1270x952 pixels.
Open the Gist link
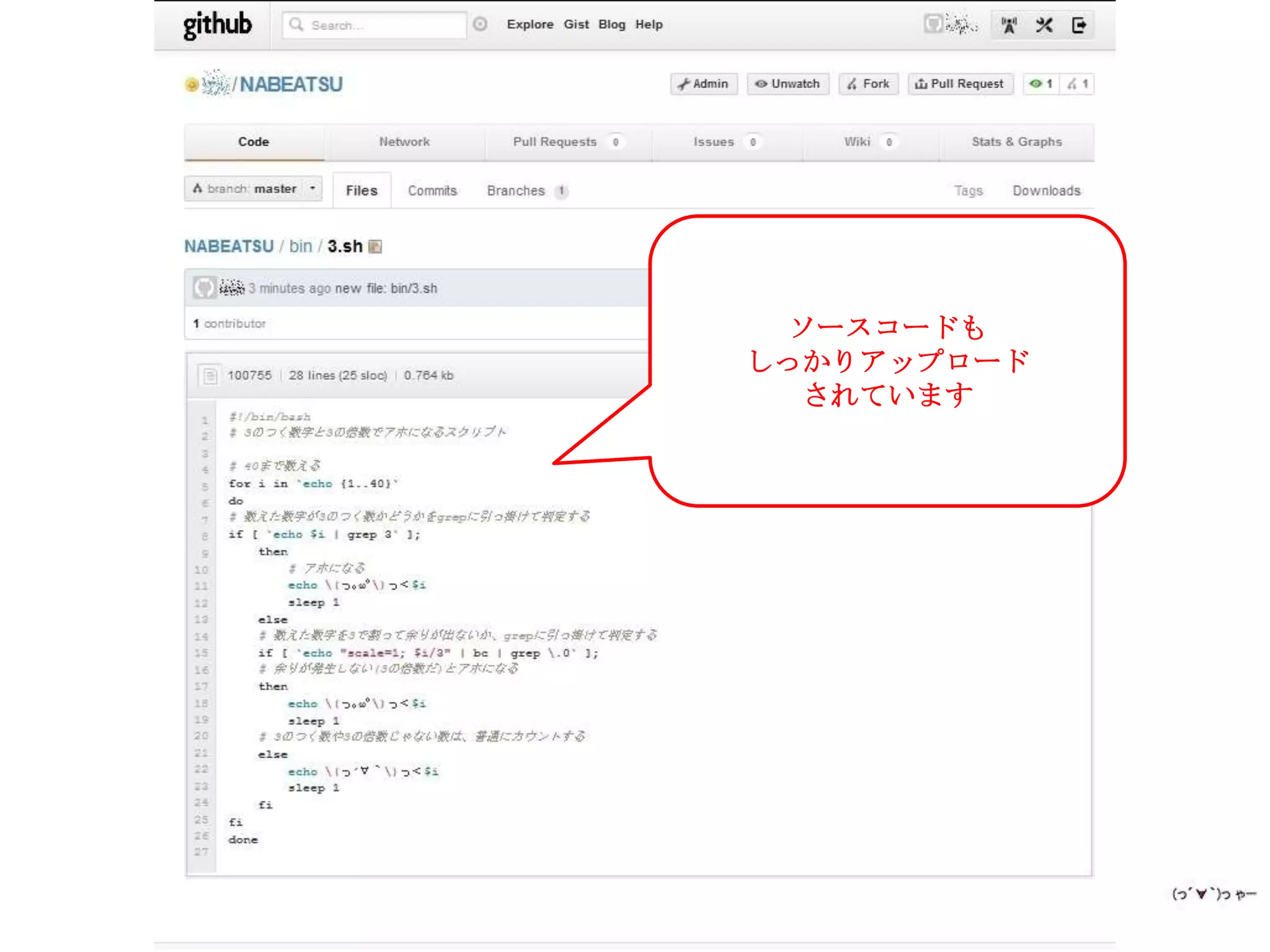pyautogui.click(x=576, y=24)
